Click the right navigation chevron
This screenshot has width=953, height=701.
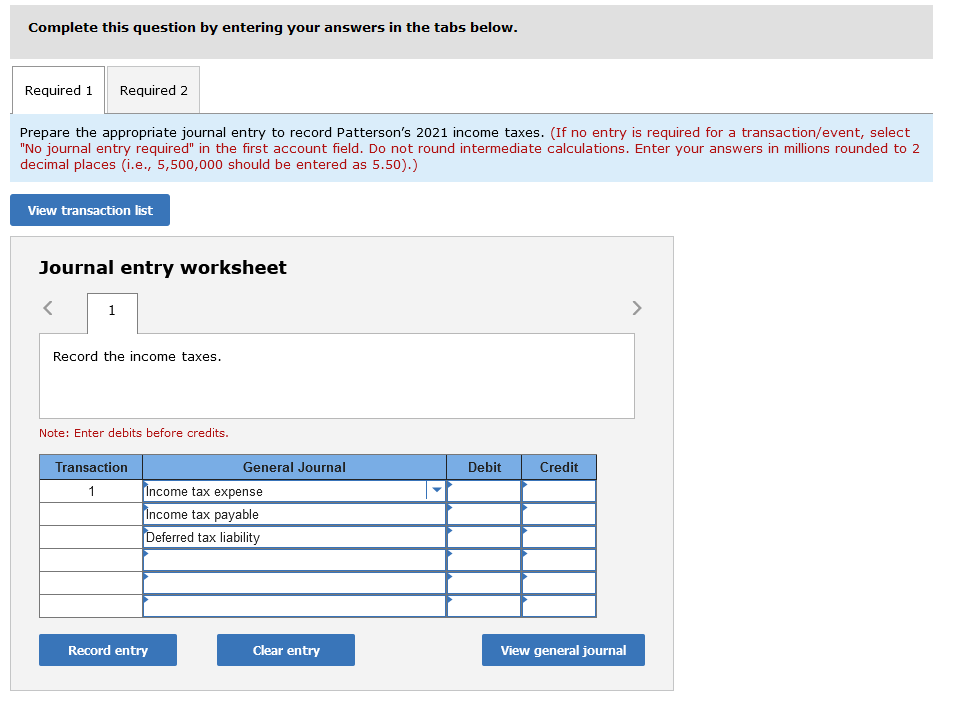[636, 308]
